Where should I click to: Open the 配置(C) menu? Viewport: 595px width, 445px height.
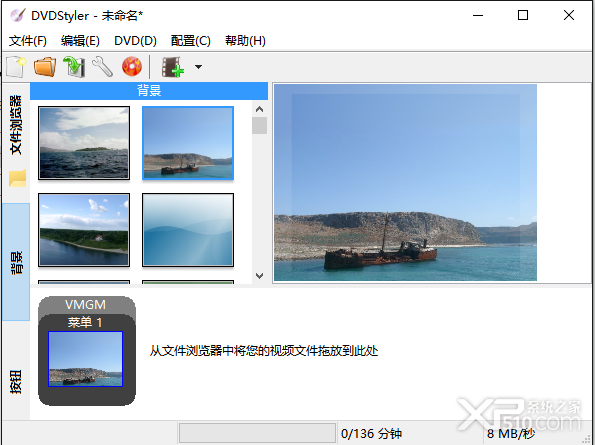click(190, 41)
